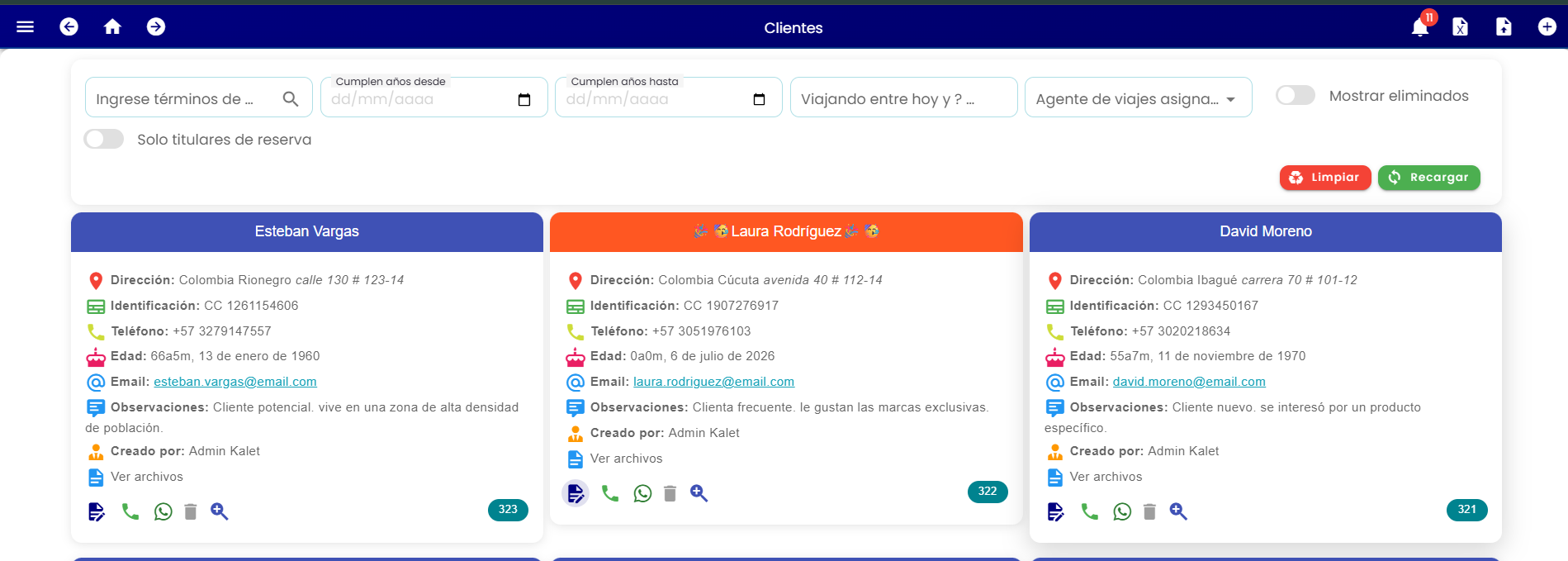Toggle Solo titulares de reserva
This screenshot has width=1568, height=561.
[x=104, y=139]
